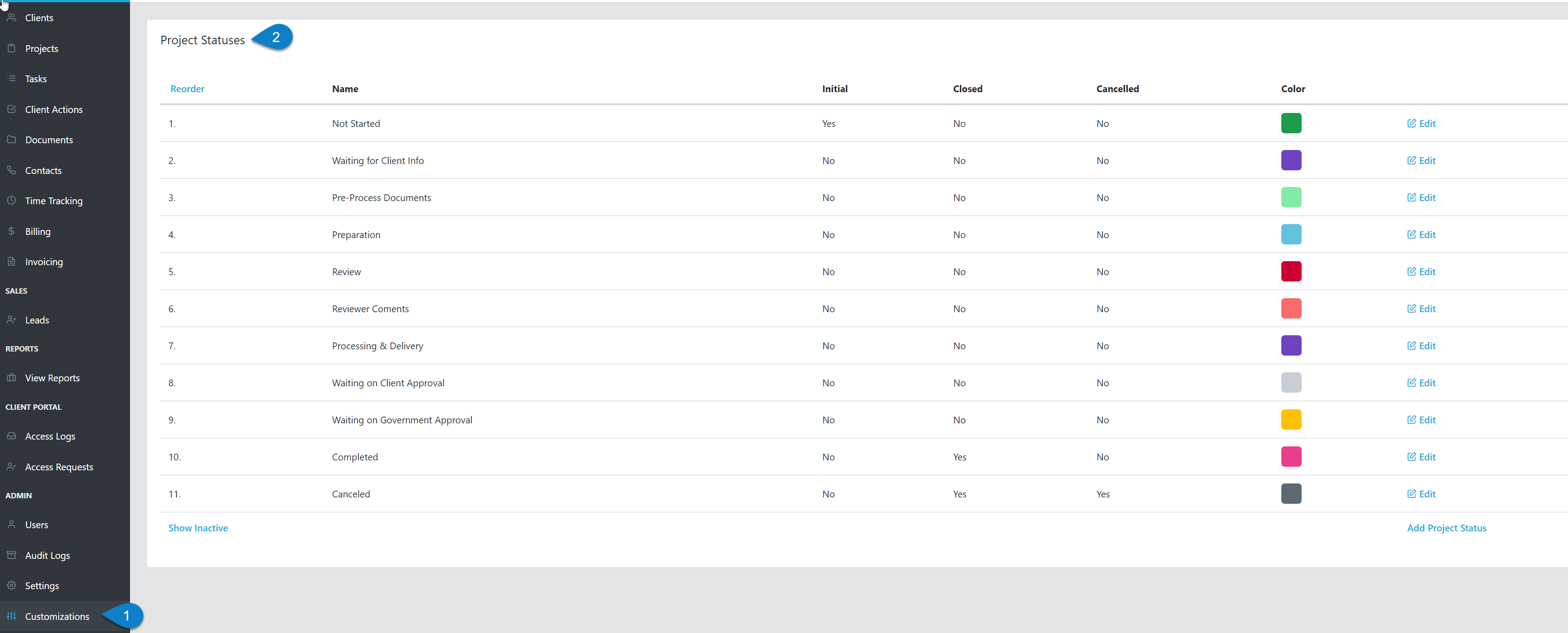Edit the Review project status row

(1421, 271)
